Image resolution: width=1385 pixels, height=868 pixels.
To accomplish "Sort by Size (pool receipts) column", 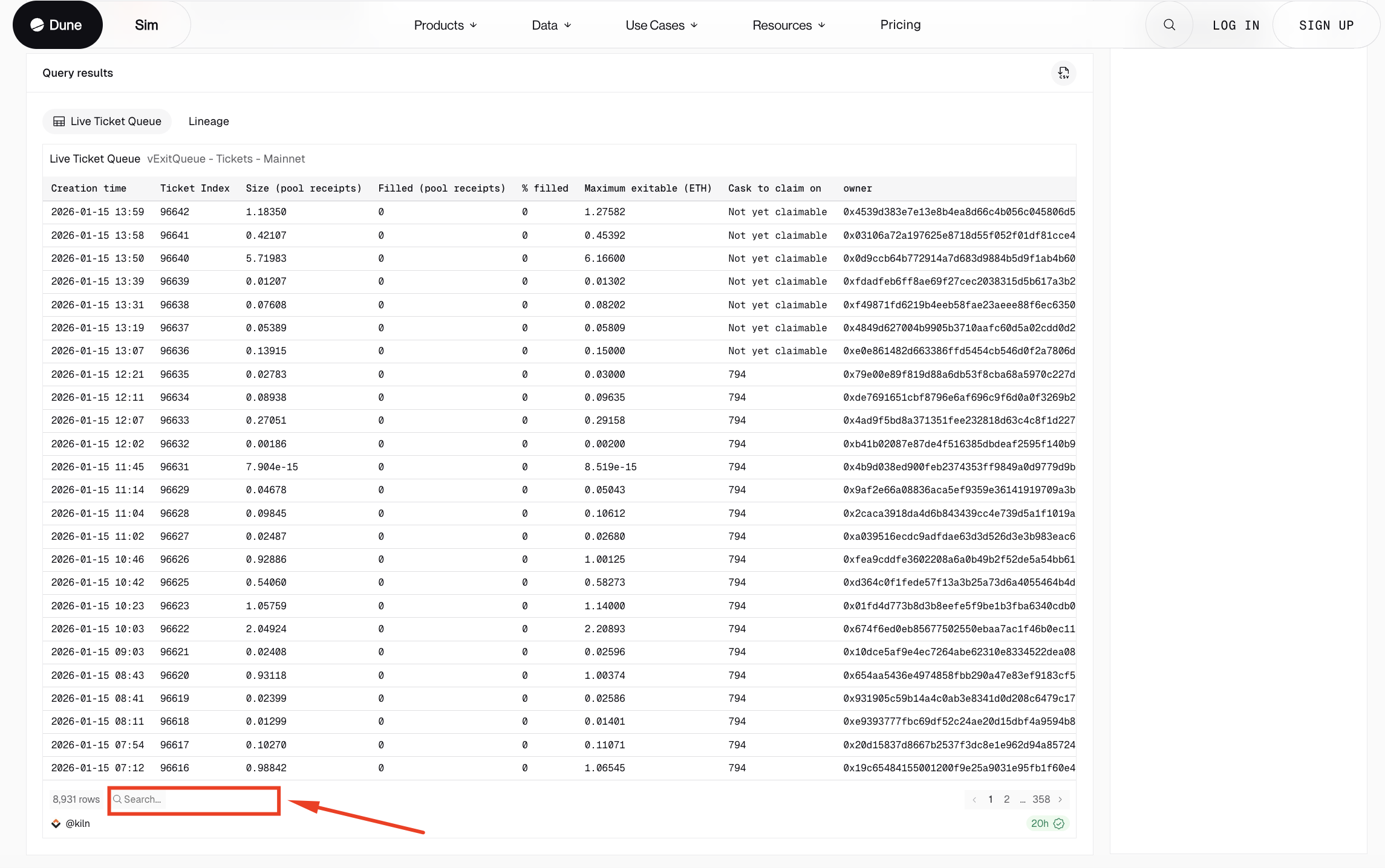I will tap(304, 189).
